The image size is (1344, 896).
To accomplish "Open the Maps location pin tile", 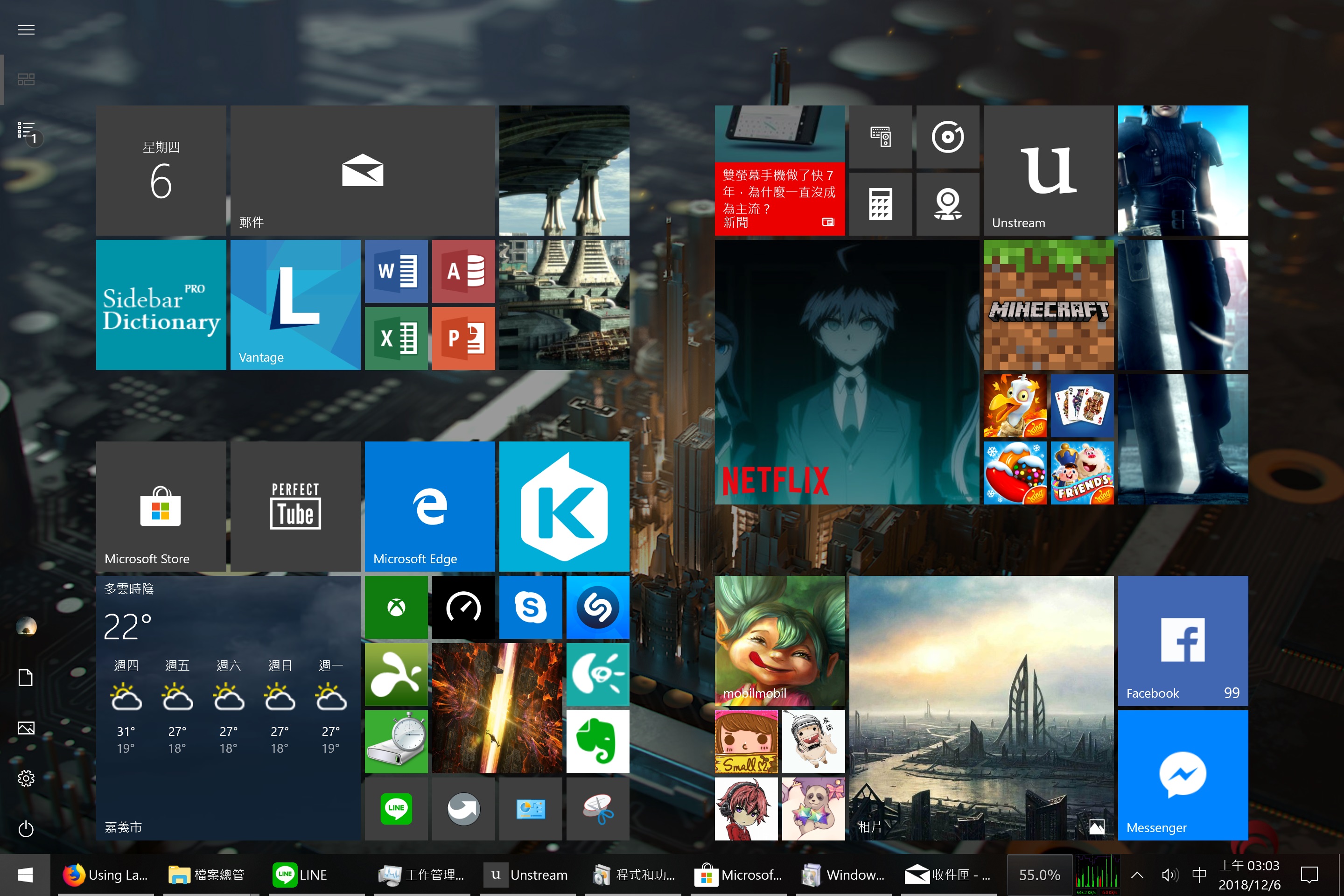I will pyautogui.click(x=948, y=204).
